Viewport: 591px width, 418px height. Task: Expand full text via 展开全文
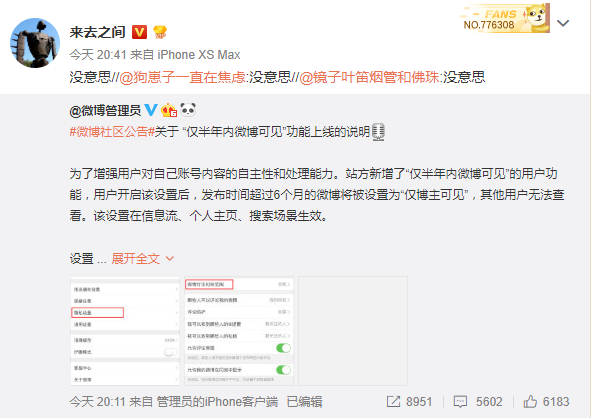[x=136, y=259]
